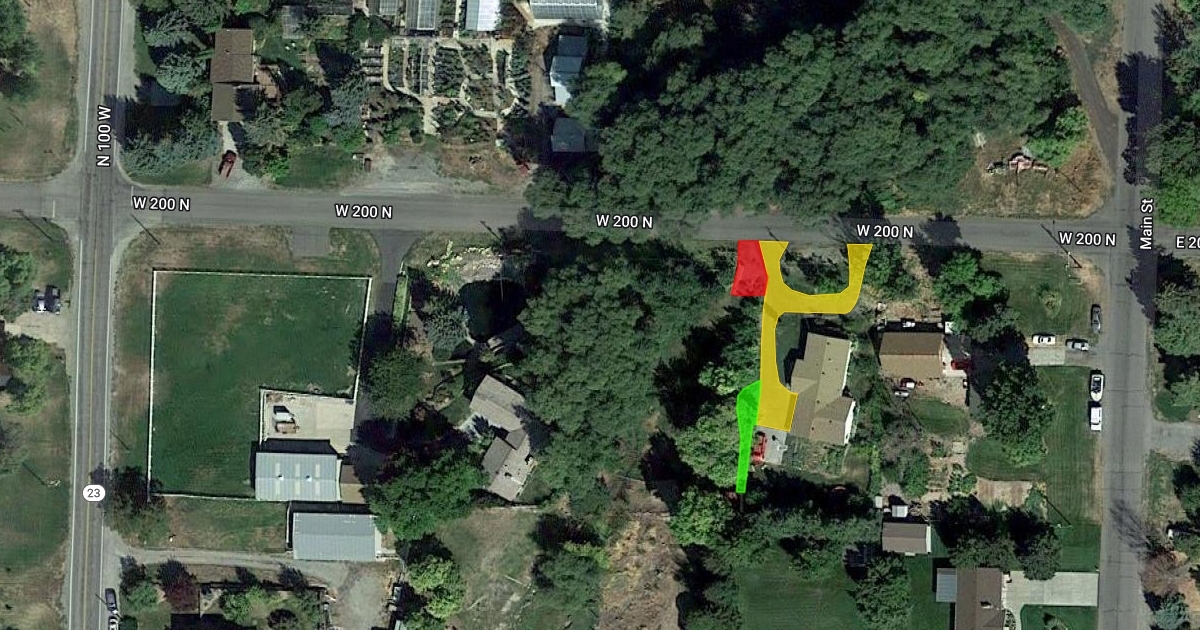Screen dimensions: 1200x630
Task: Click the brown-roofed house east of the yellow overlay
Action: tap(912, 356)
